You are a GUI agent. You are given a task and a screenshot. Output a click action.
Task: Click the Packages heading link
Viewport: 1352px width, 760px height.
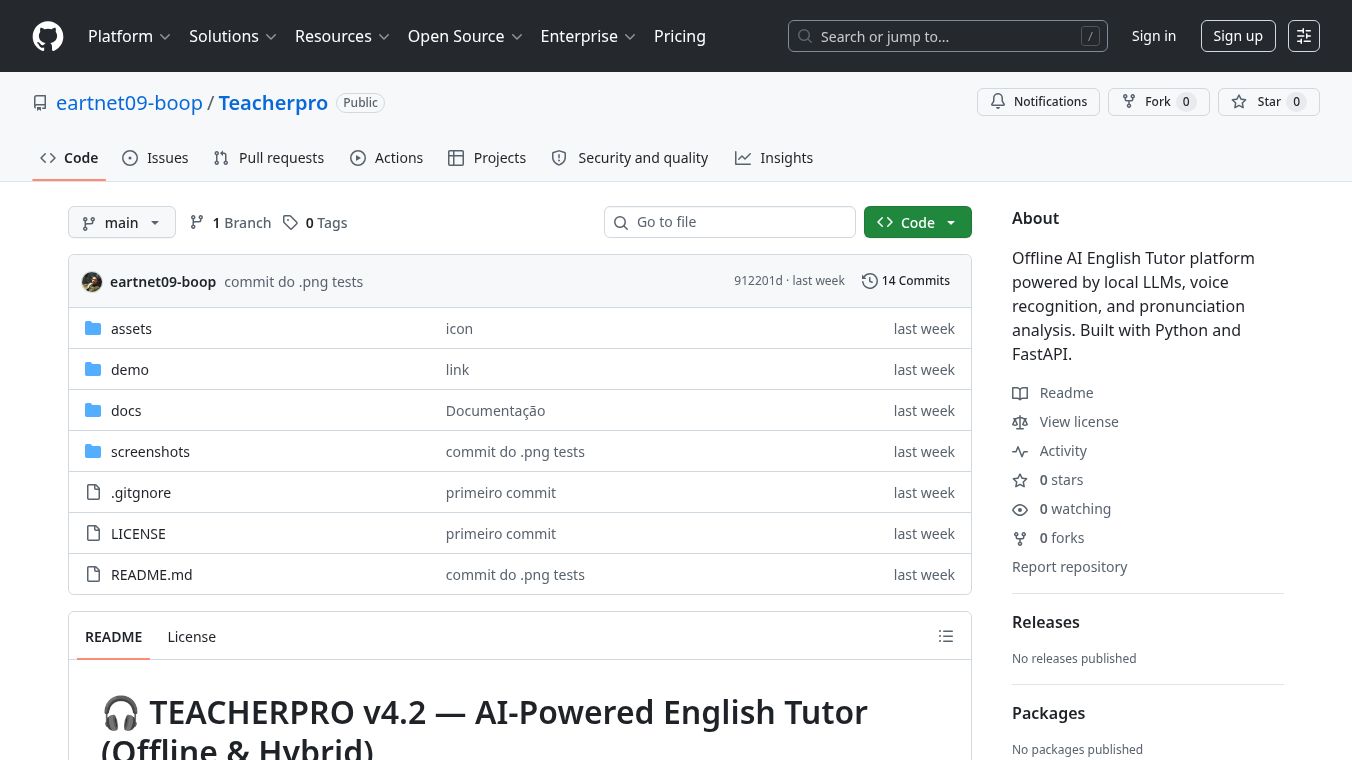(1048, 713)
